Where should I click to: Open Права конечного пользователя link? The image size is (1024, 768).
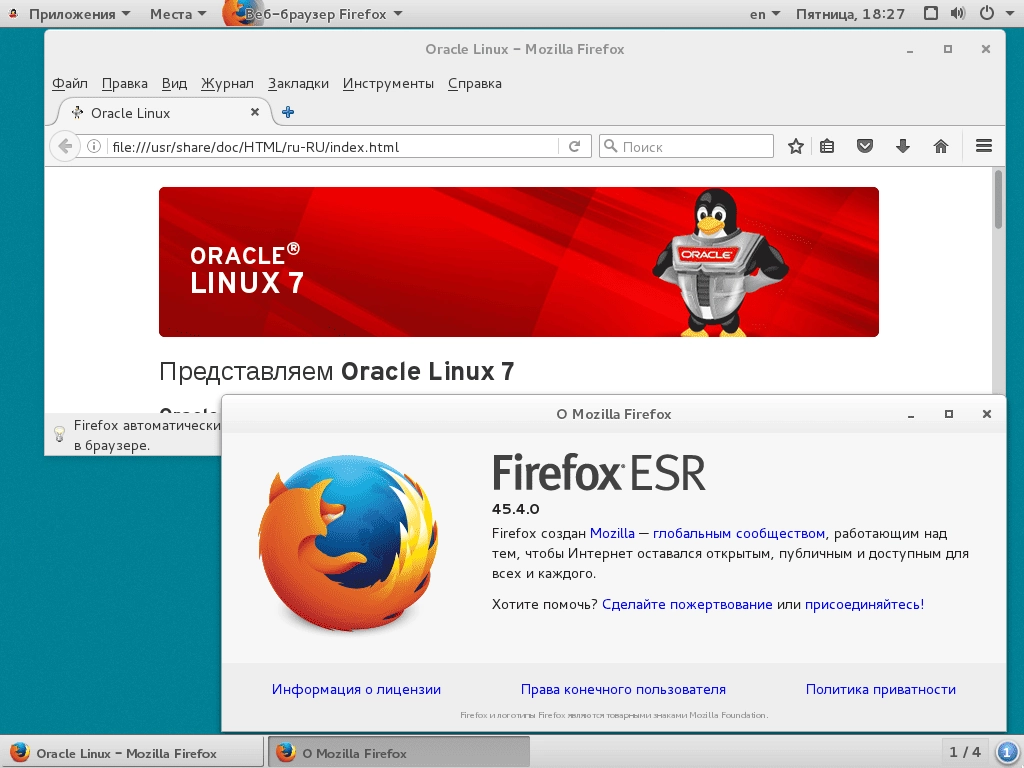[x=623, y=689]
